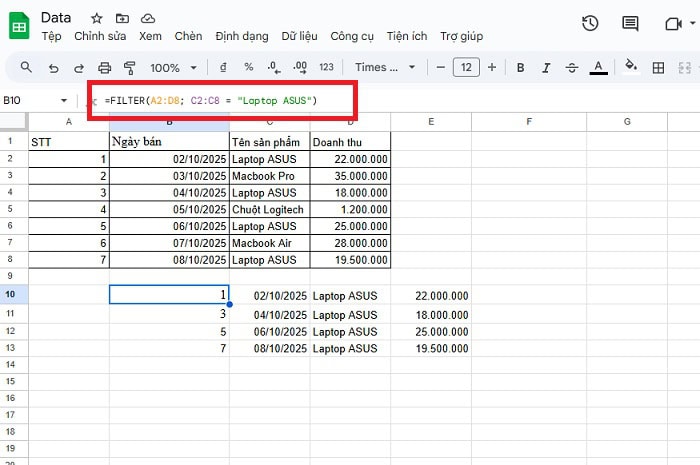Open version history clock icon
The image size is (700, 465).
(x=590, y=23)
